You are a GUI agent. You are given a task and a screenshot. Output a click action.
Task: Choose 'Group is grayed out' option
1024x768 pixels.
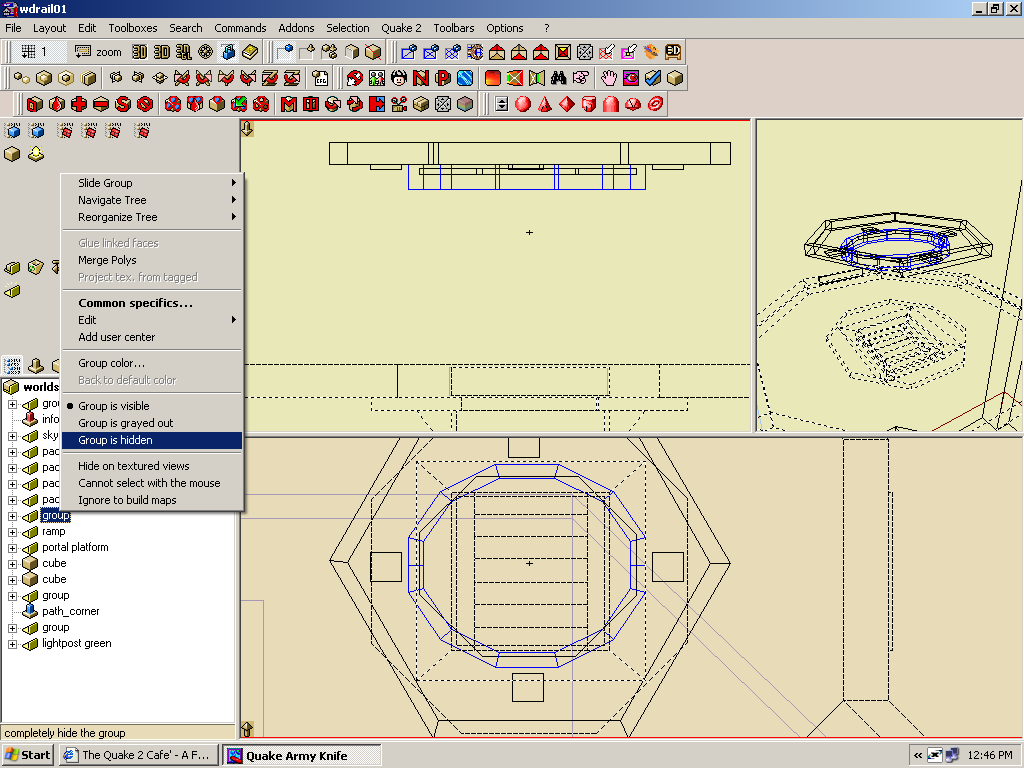126,423
